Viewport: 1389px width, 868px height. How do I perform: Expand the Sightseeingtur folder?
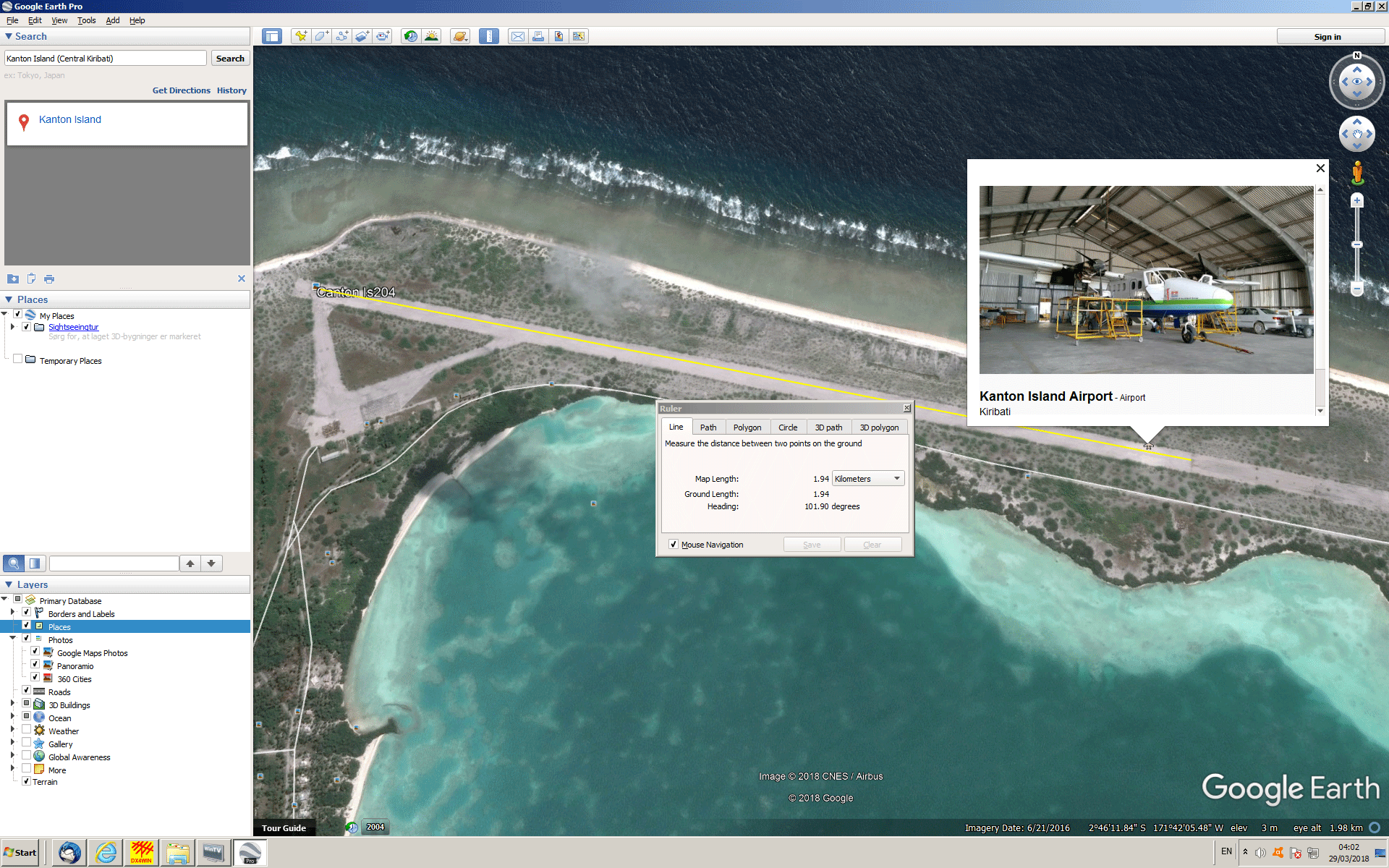(12, 327)
